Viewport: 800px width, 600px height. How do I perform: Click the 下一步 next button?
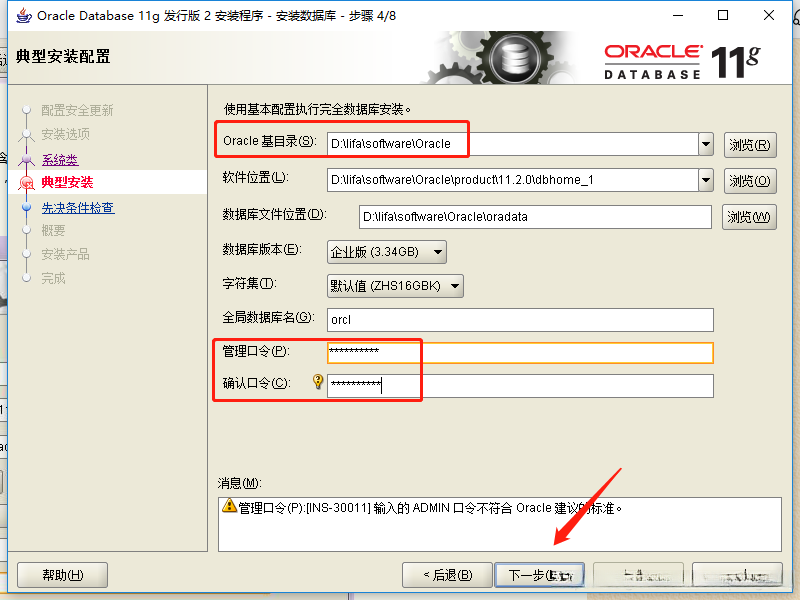[540, 576]
